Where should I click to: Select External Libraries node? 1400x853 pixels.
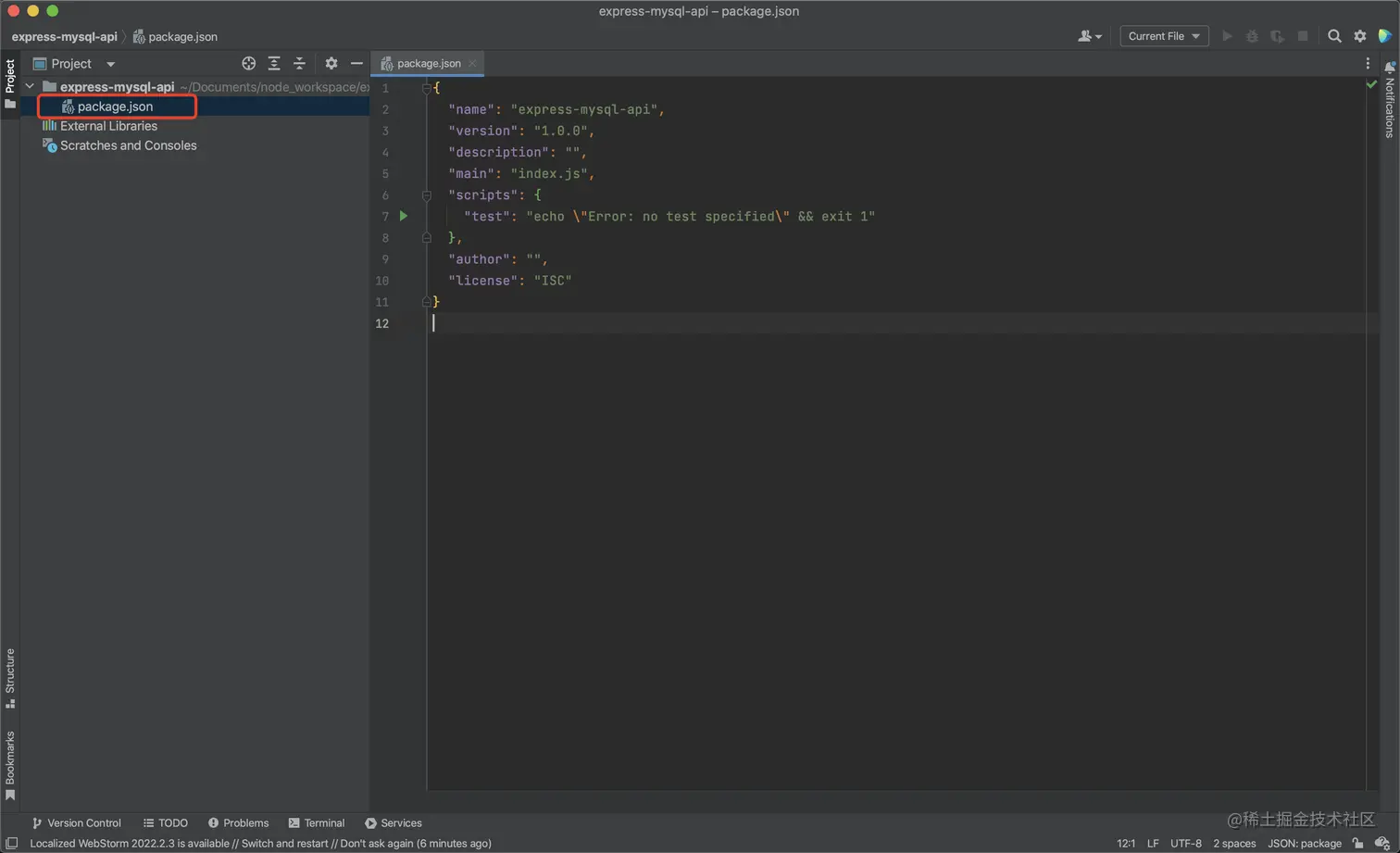click(108, 126)
